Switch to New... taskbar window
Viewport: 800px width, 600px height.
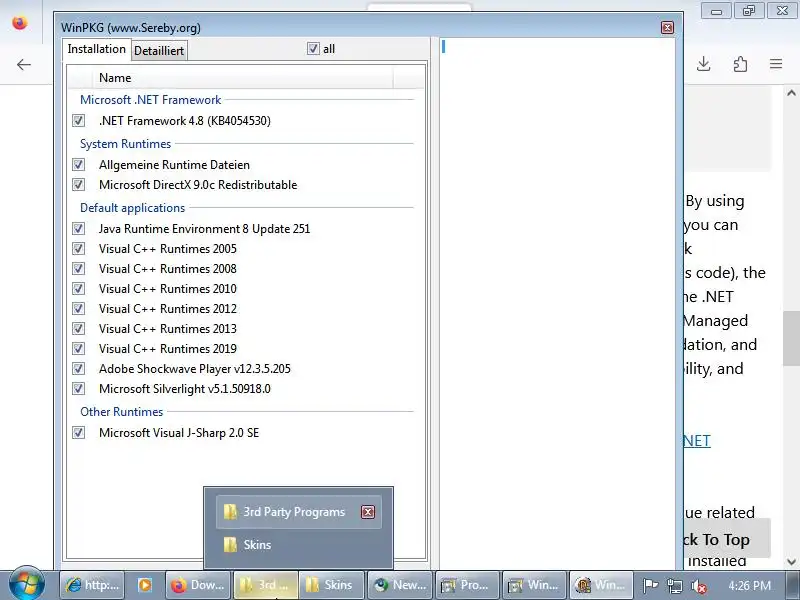click(x=400, y=585)
